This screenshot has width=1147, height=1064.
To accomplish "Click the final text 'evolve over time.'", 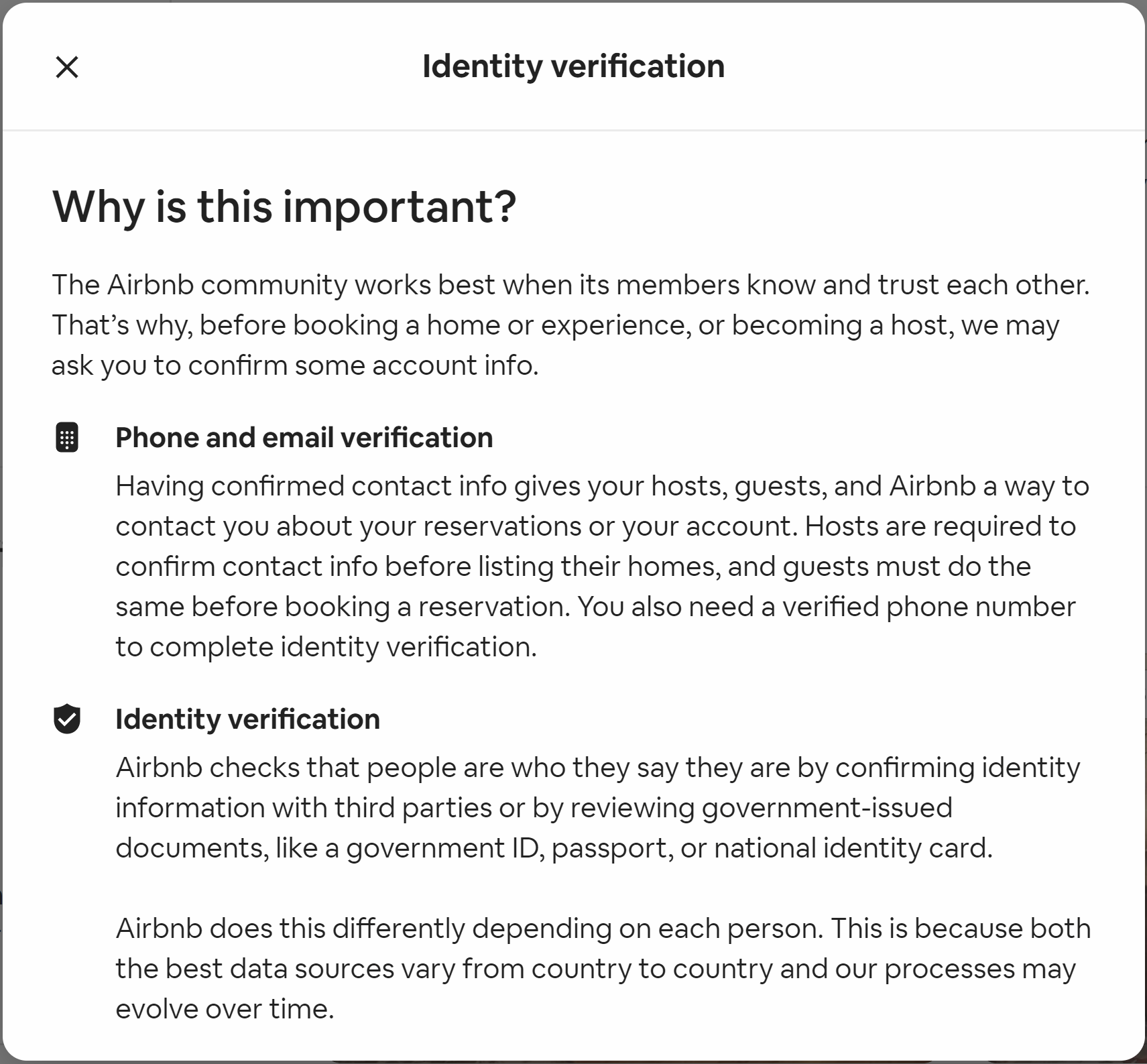I will [x=225, y=1009].
